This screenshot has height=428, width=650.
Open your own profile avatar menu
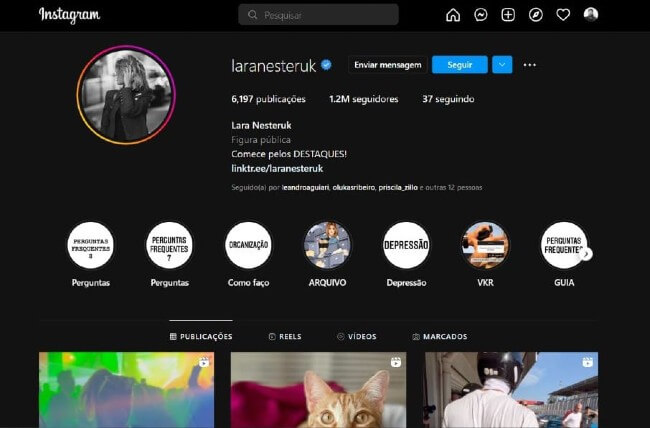591,15
